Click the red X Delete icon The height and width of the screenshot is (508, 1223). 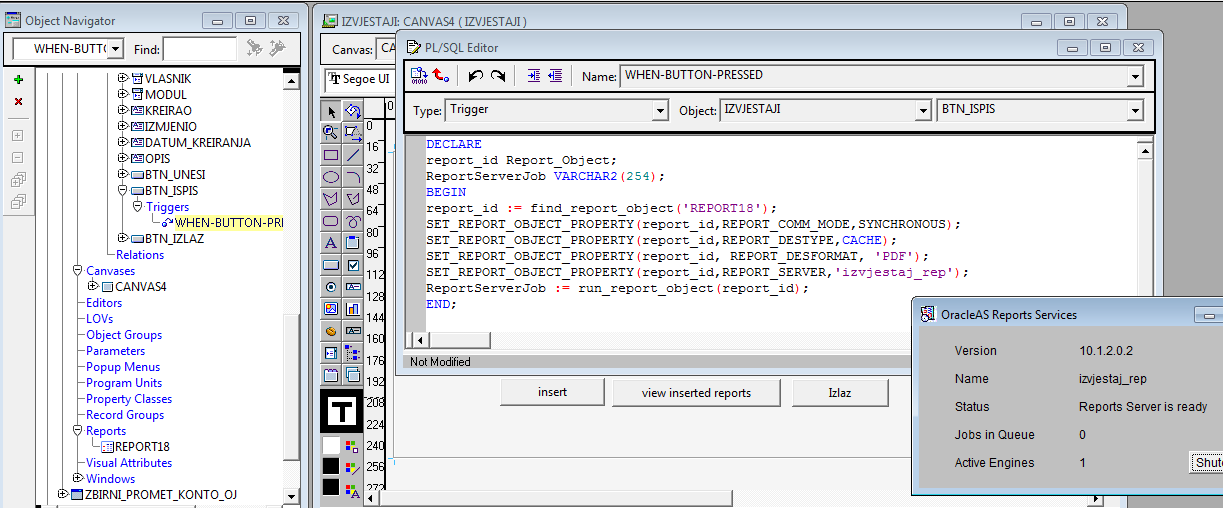(18, 101)
